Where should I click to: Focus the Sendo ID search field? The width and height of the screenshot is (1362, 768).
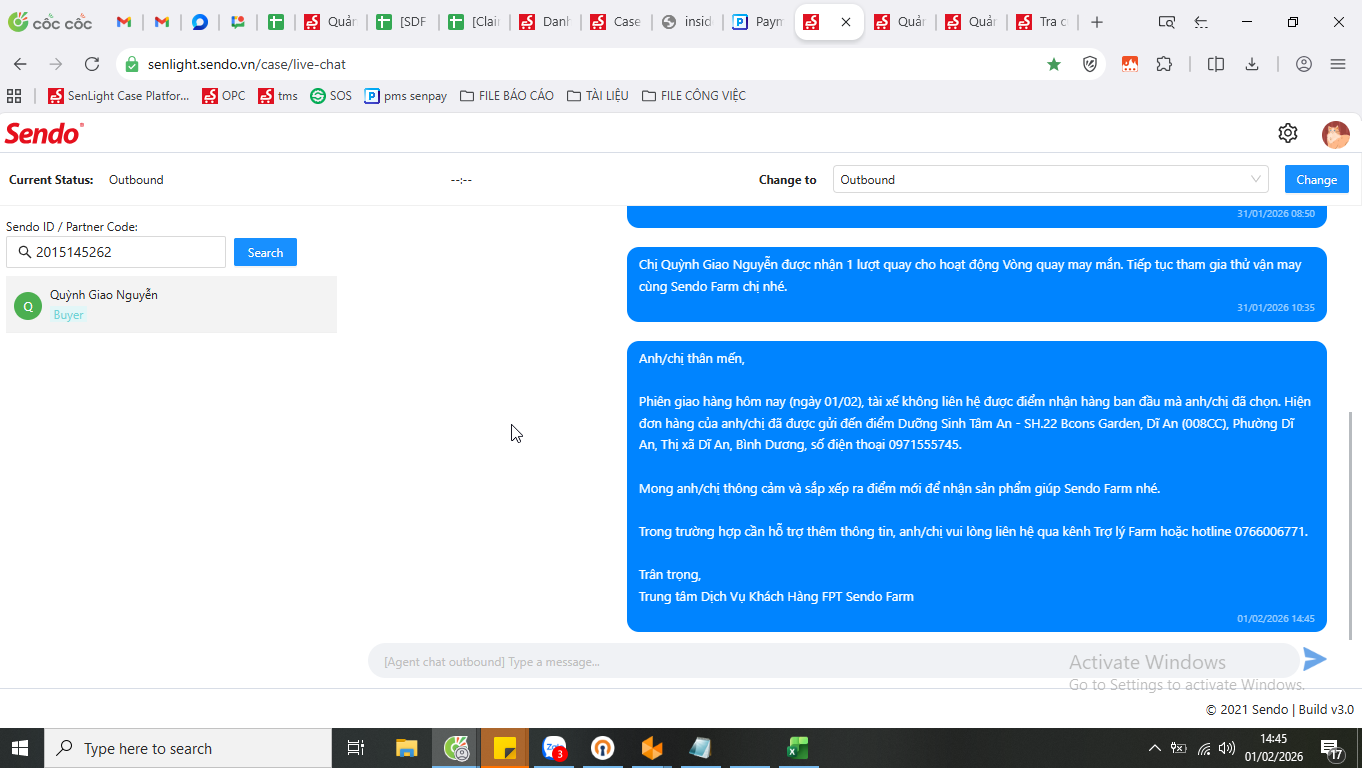pyautogui.click(x=116, y=252)
